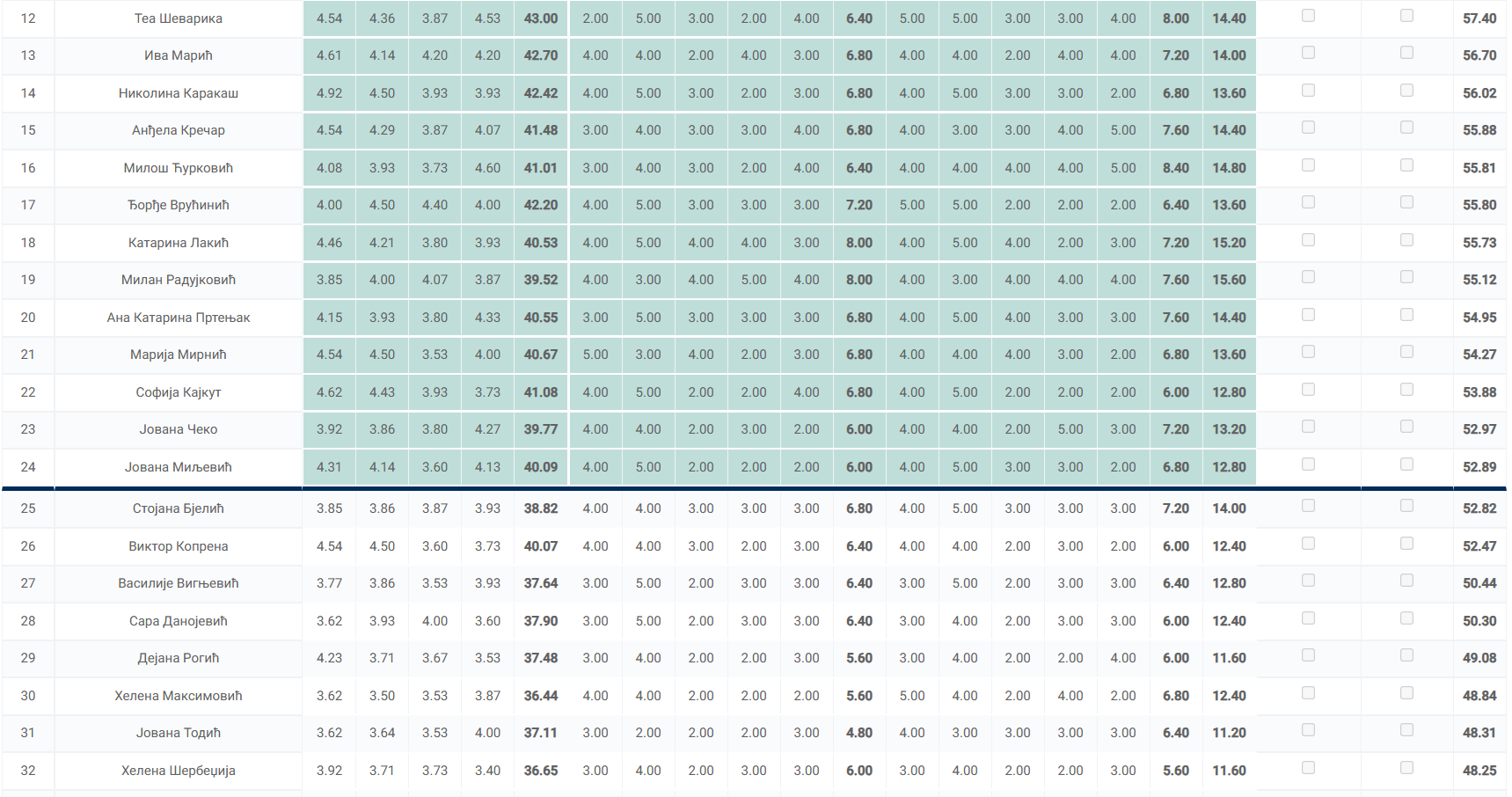The height and width of the screenshot is (797, 1512).
Task: Click the rank number 12
Action: pos(28,18)
